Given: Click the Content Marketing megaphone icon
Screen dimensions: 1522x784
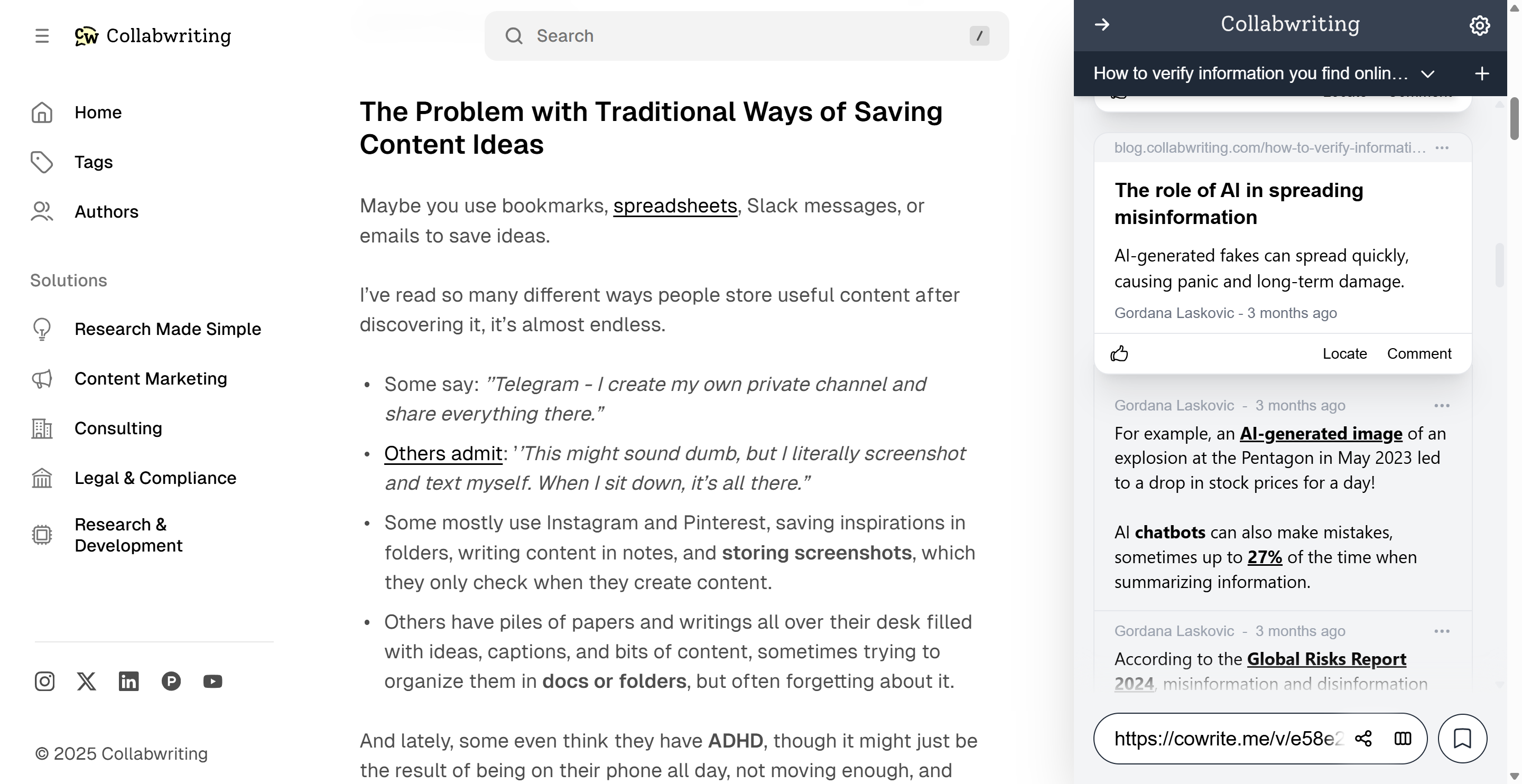Looking at the screenshot, I should point(42,379).
